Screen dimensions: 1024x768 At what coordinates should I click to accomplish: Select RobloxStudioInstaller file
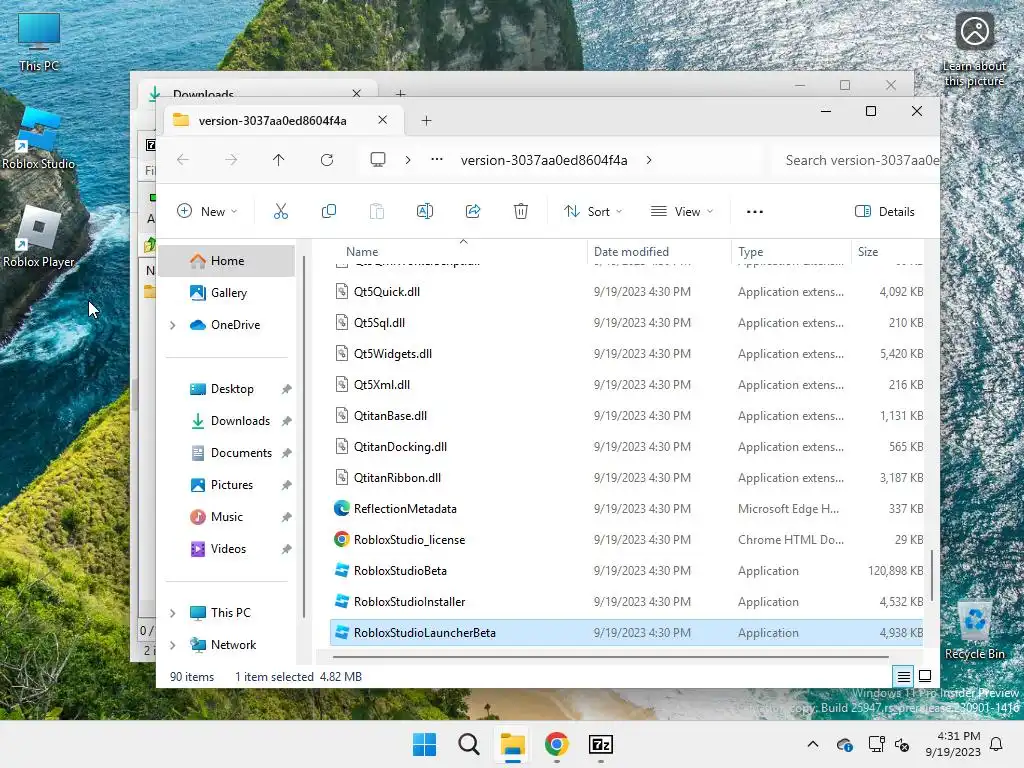(627, 601)
